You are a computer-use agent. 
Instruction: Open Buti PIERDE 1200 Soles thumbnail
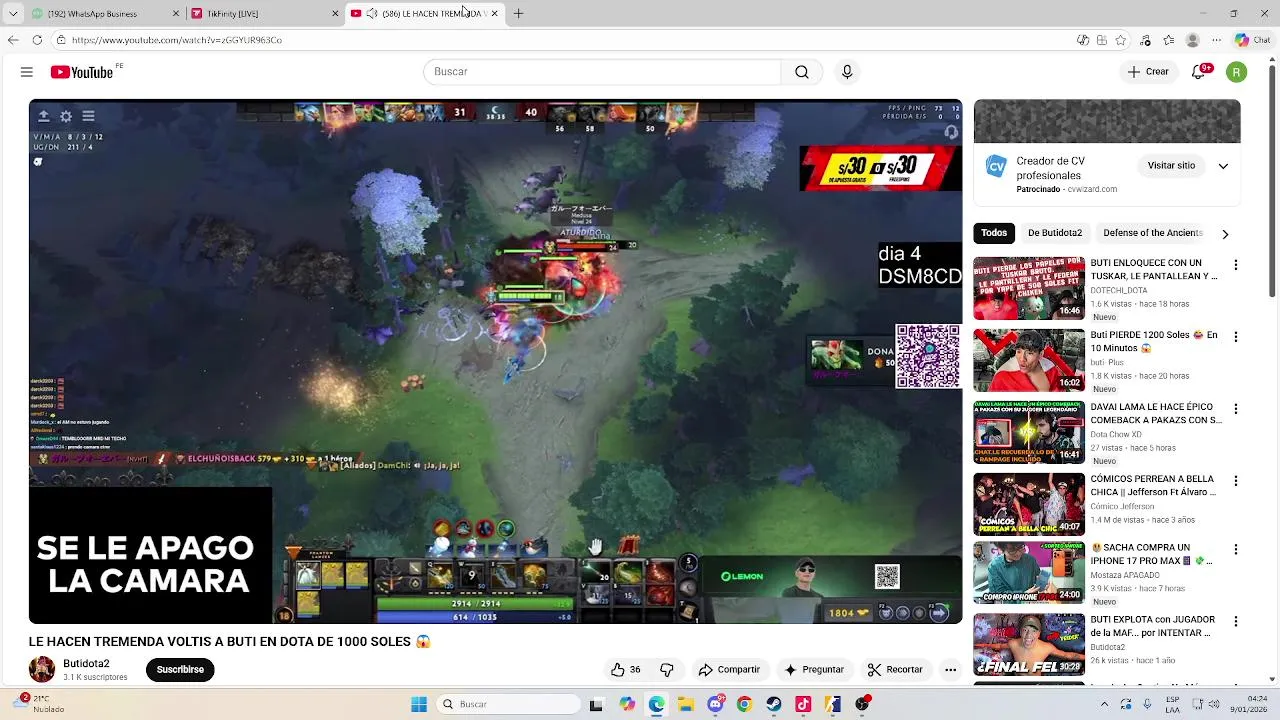tap(1029, 361)
